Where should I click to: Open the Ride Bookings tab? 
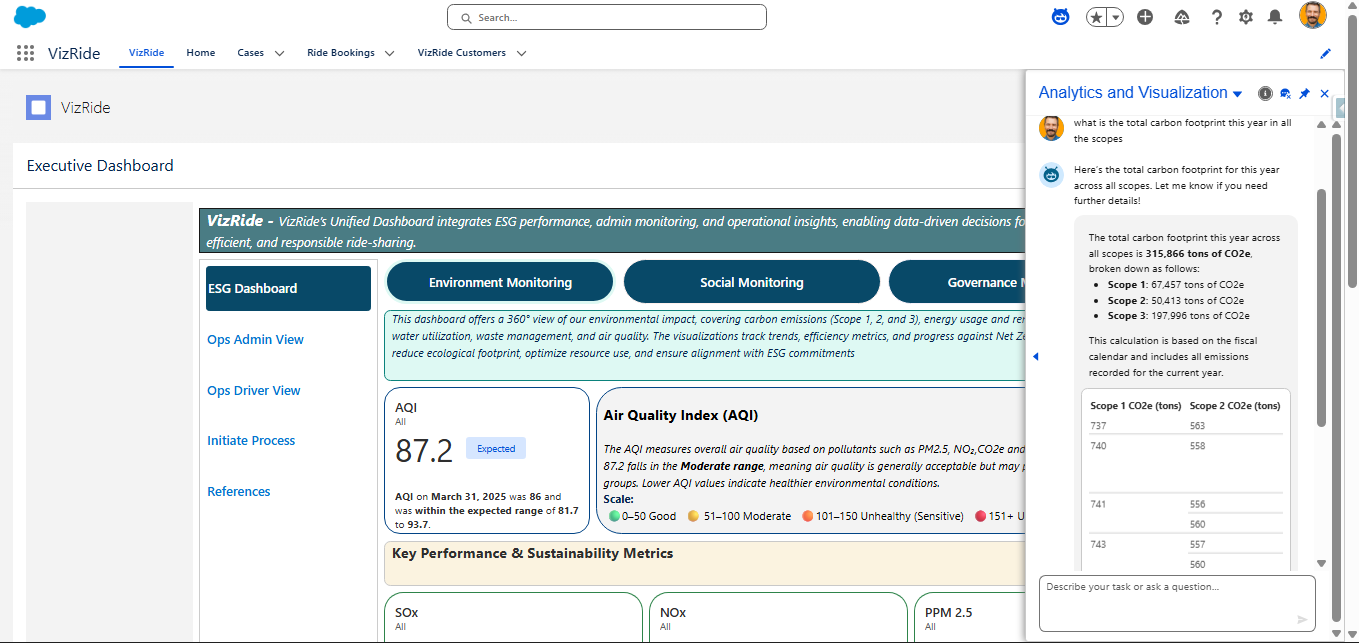click(341, 53)
